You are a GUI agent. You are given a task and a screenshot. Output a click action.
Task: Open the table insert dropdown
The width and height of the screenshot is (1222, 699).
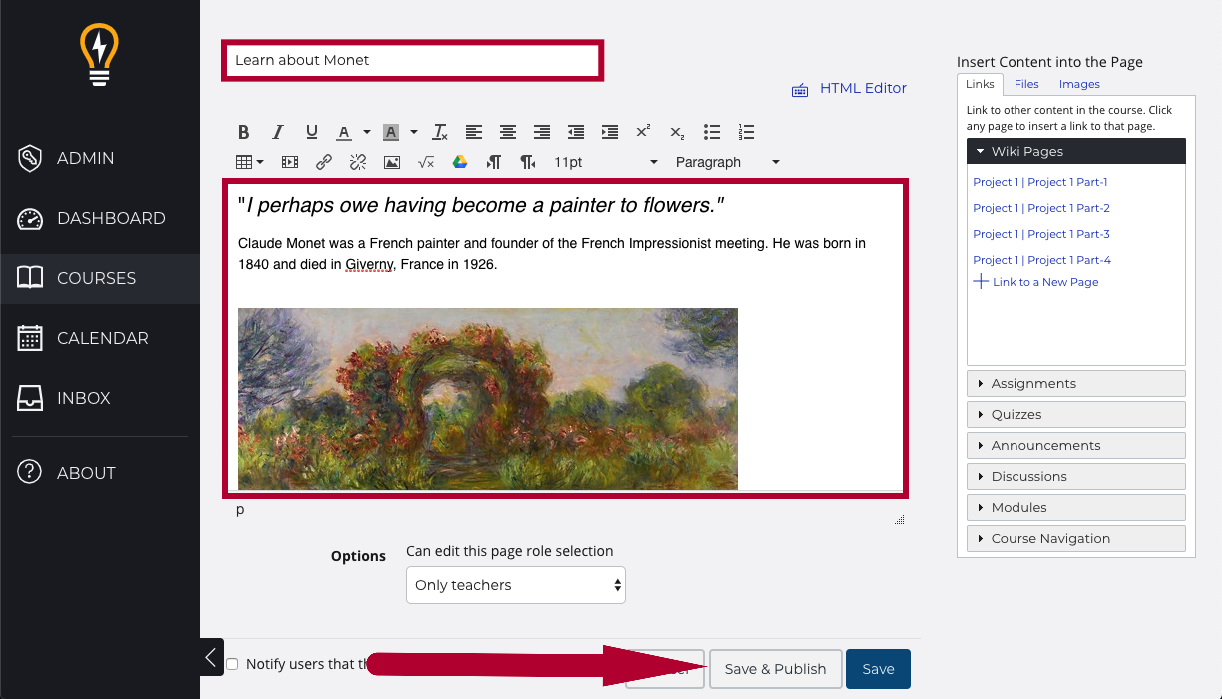249,162
